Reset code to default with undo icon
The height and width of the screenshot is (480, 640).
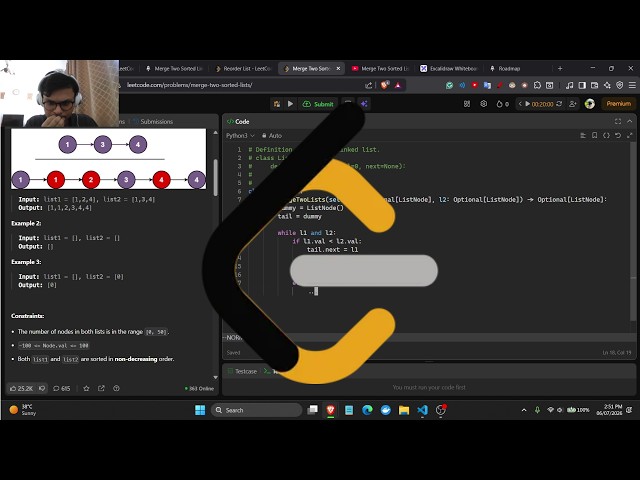coord(618,136)
